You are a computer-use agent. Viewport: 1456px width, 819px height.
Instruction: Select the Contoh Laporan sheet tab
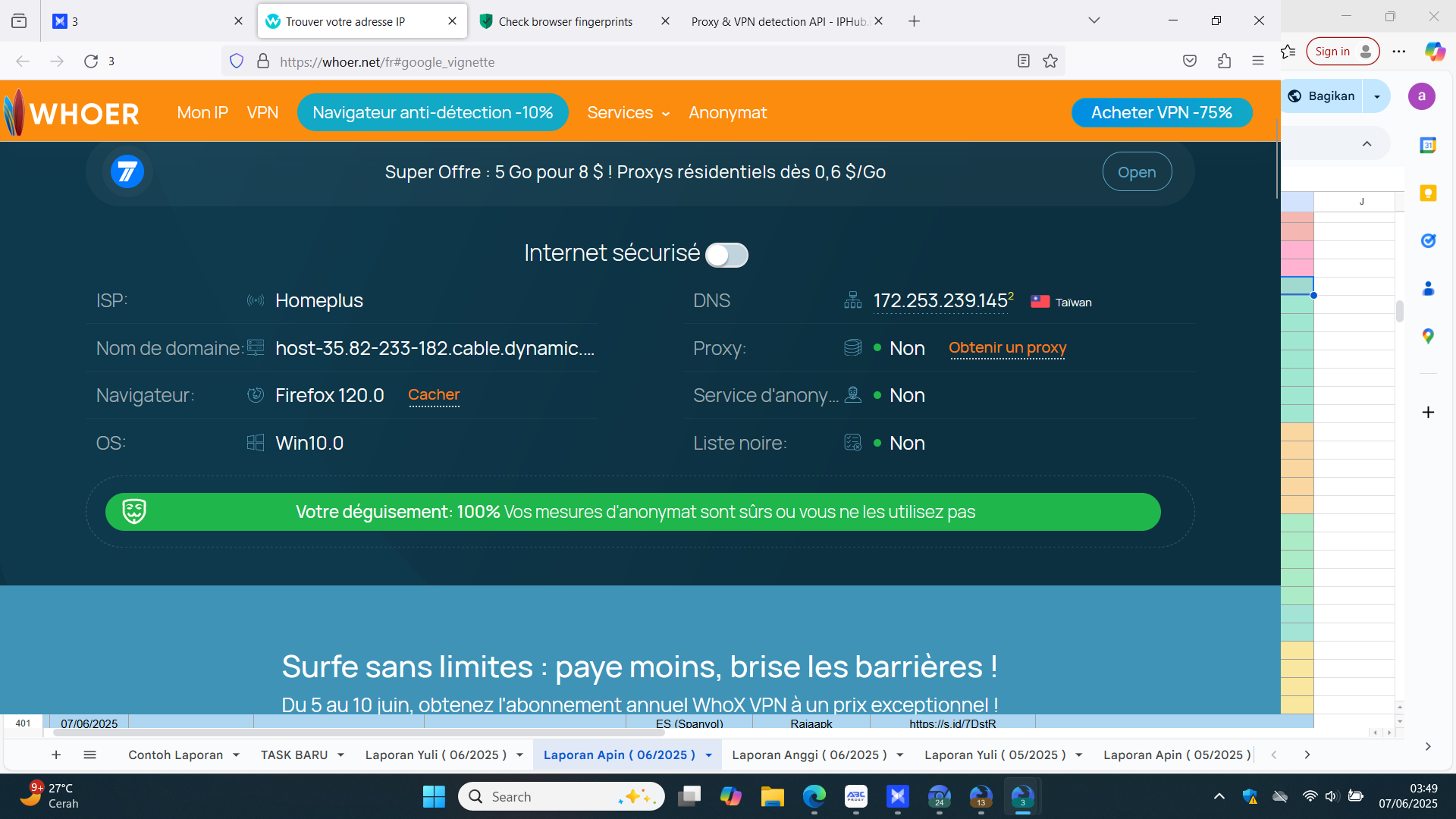coord(175,755)
